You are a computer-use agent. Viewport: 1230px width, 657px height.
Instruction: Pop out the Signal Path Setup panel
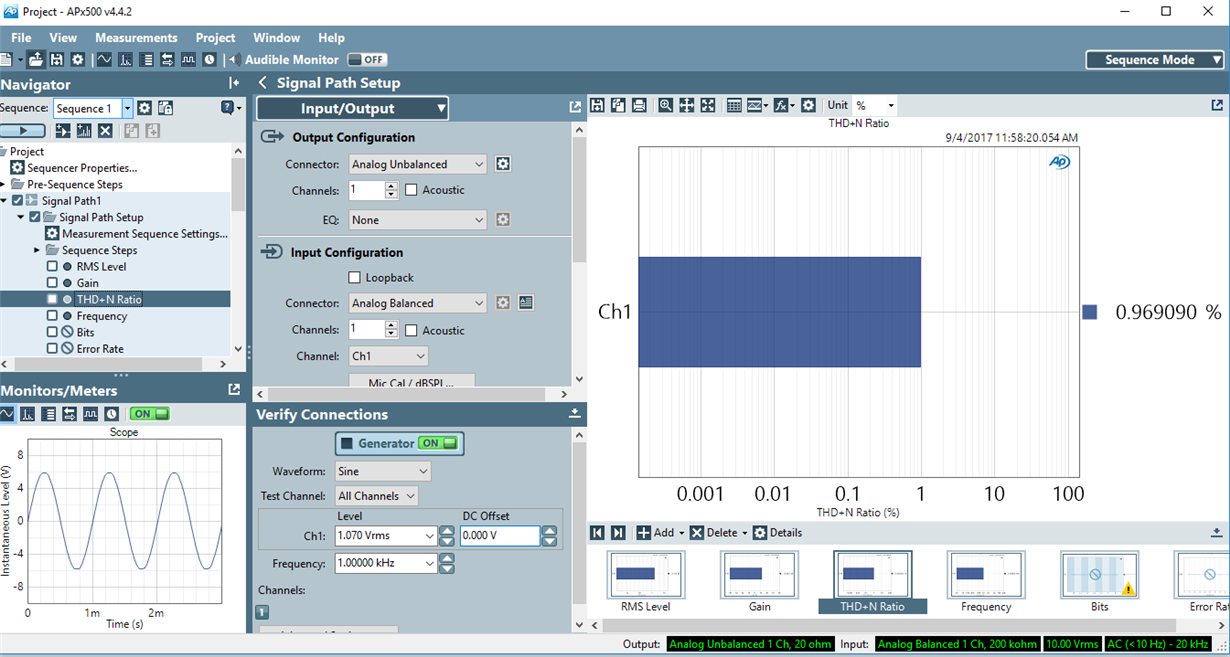point(575,107)
